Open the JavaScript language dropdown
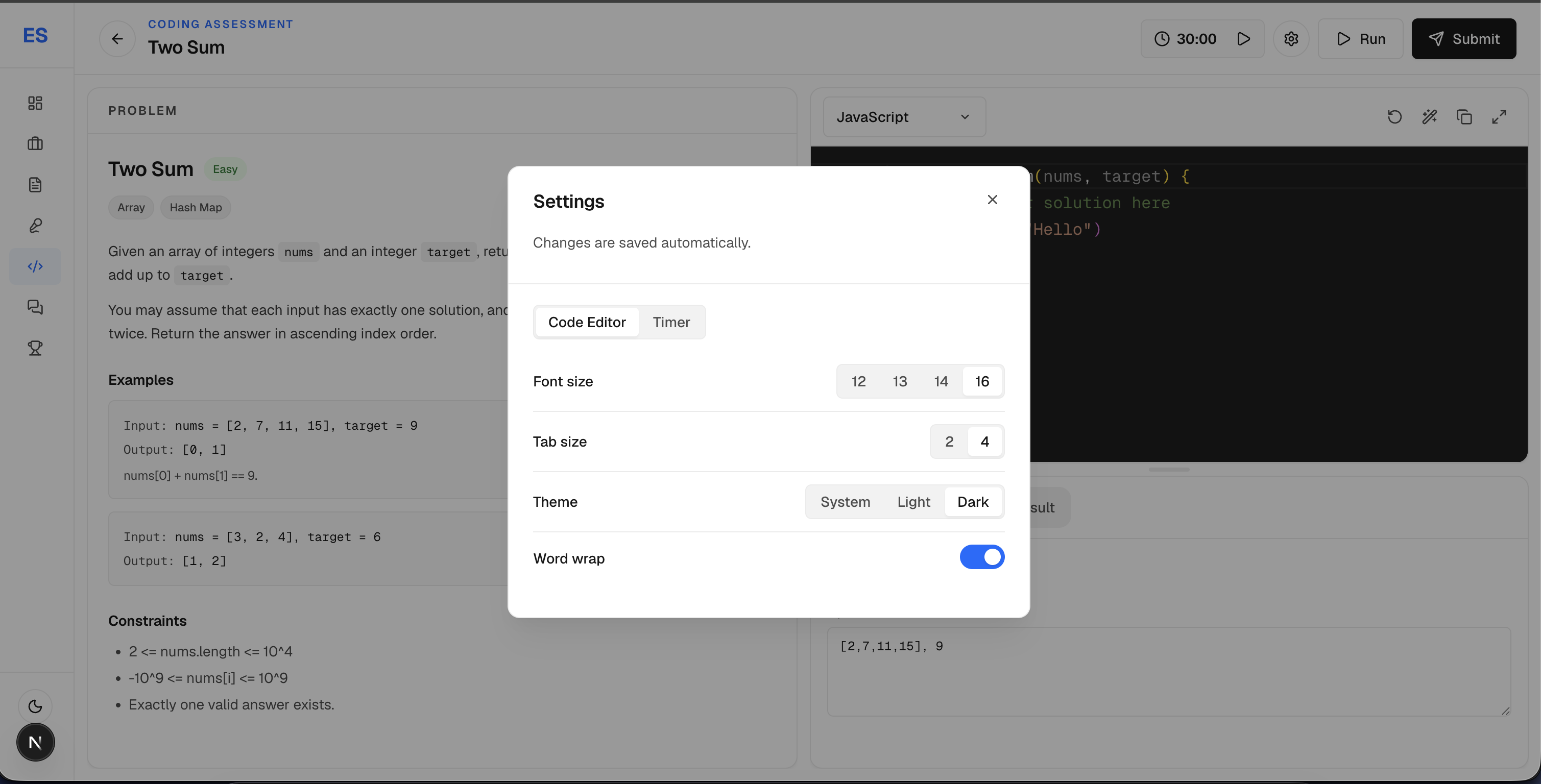 point(904,117)
